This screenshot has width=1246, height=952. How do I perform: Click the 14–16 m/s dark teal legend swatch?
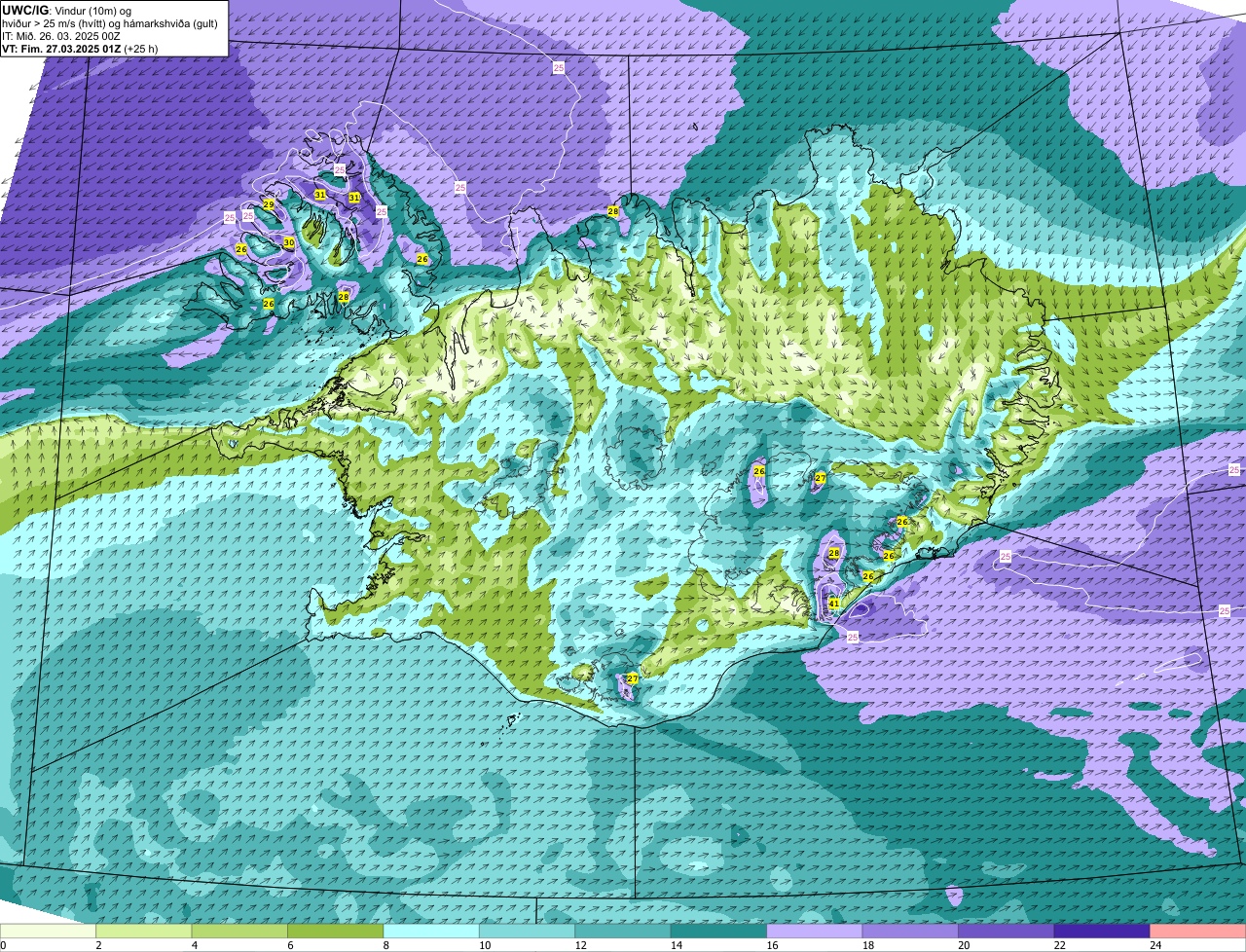coord(719,931)
